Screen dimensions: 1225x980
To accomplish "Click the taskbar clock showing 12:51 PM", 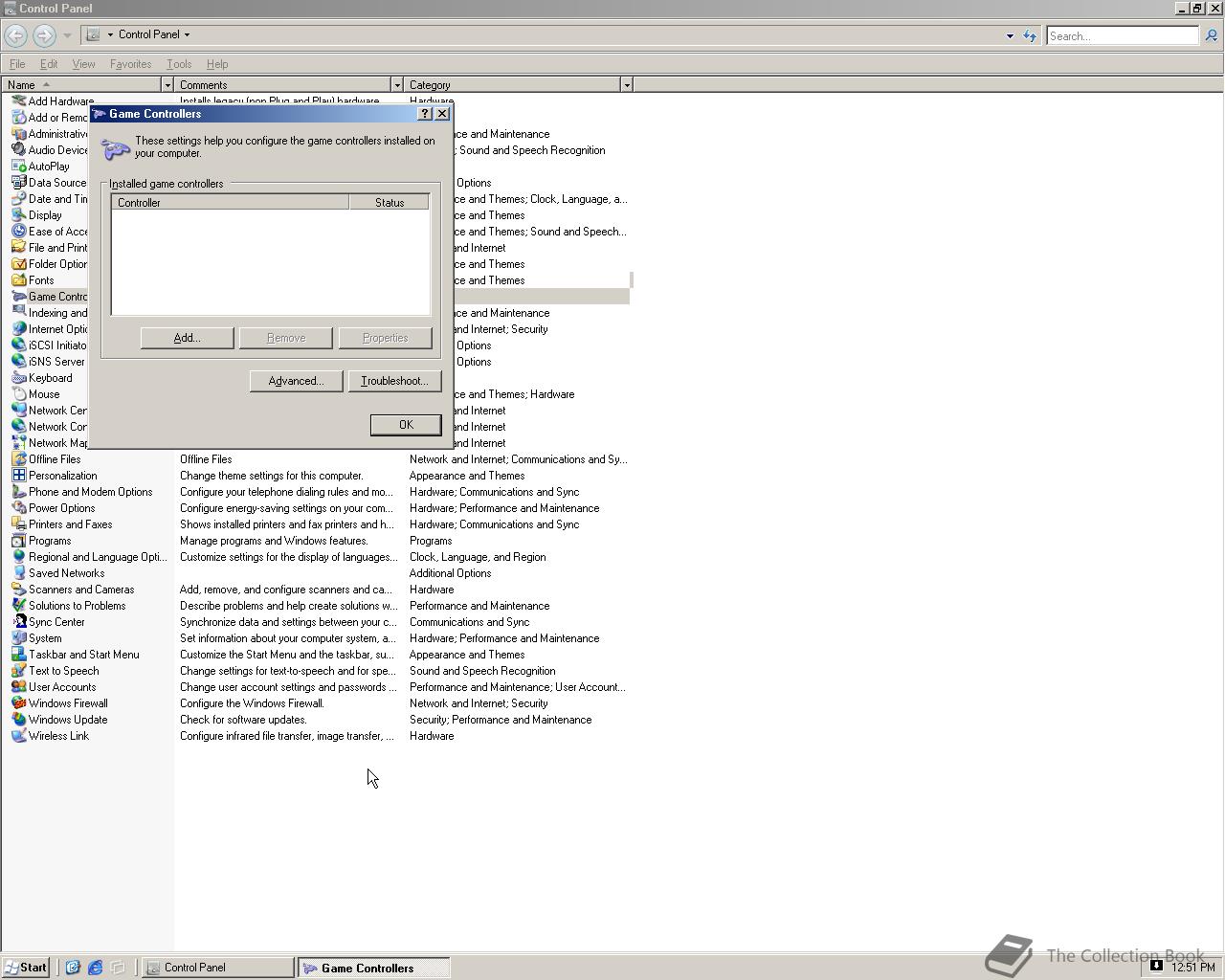I will pos(1193,968).
